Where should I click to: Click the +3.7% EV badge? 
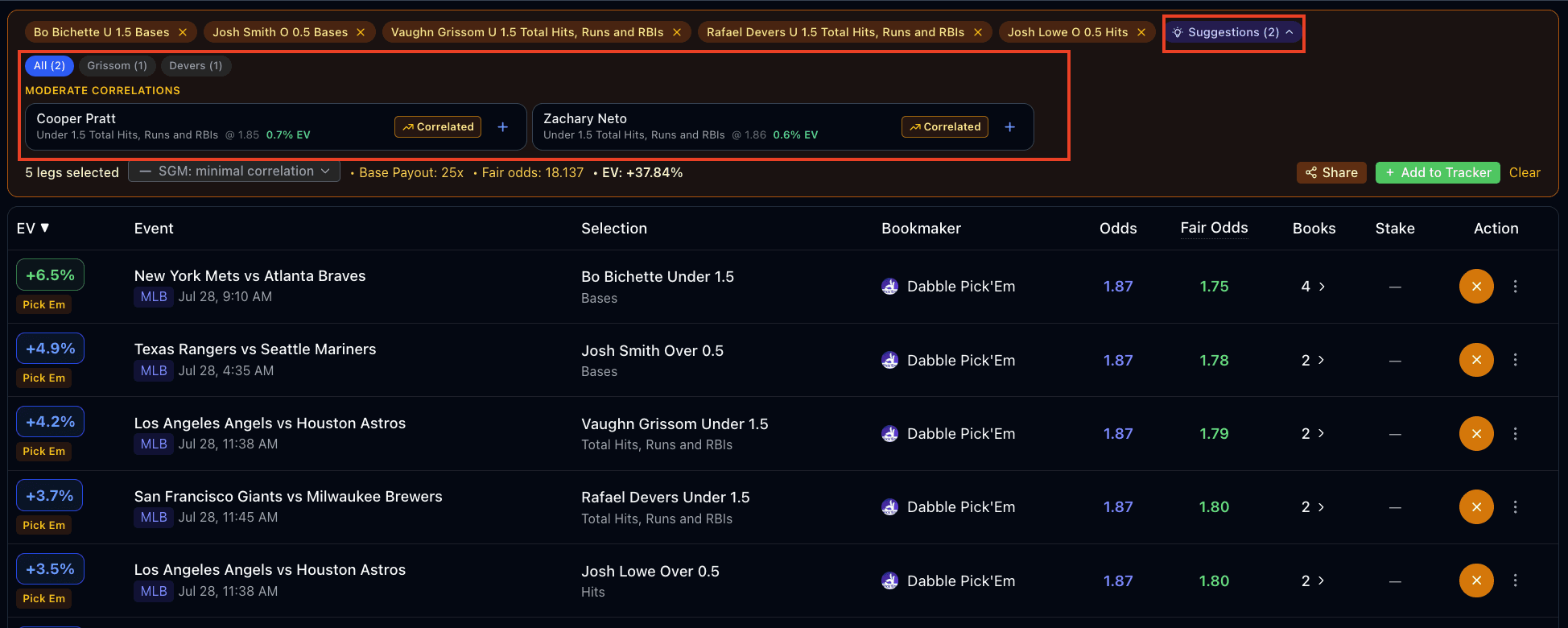pos(50,496)
